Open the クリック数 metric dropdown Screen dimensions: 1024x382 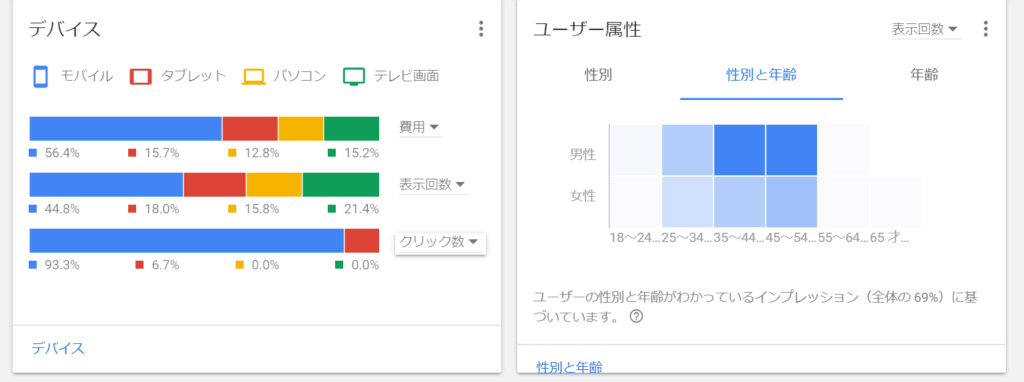click(440, 242)
